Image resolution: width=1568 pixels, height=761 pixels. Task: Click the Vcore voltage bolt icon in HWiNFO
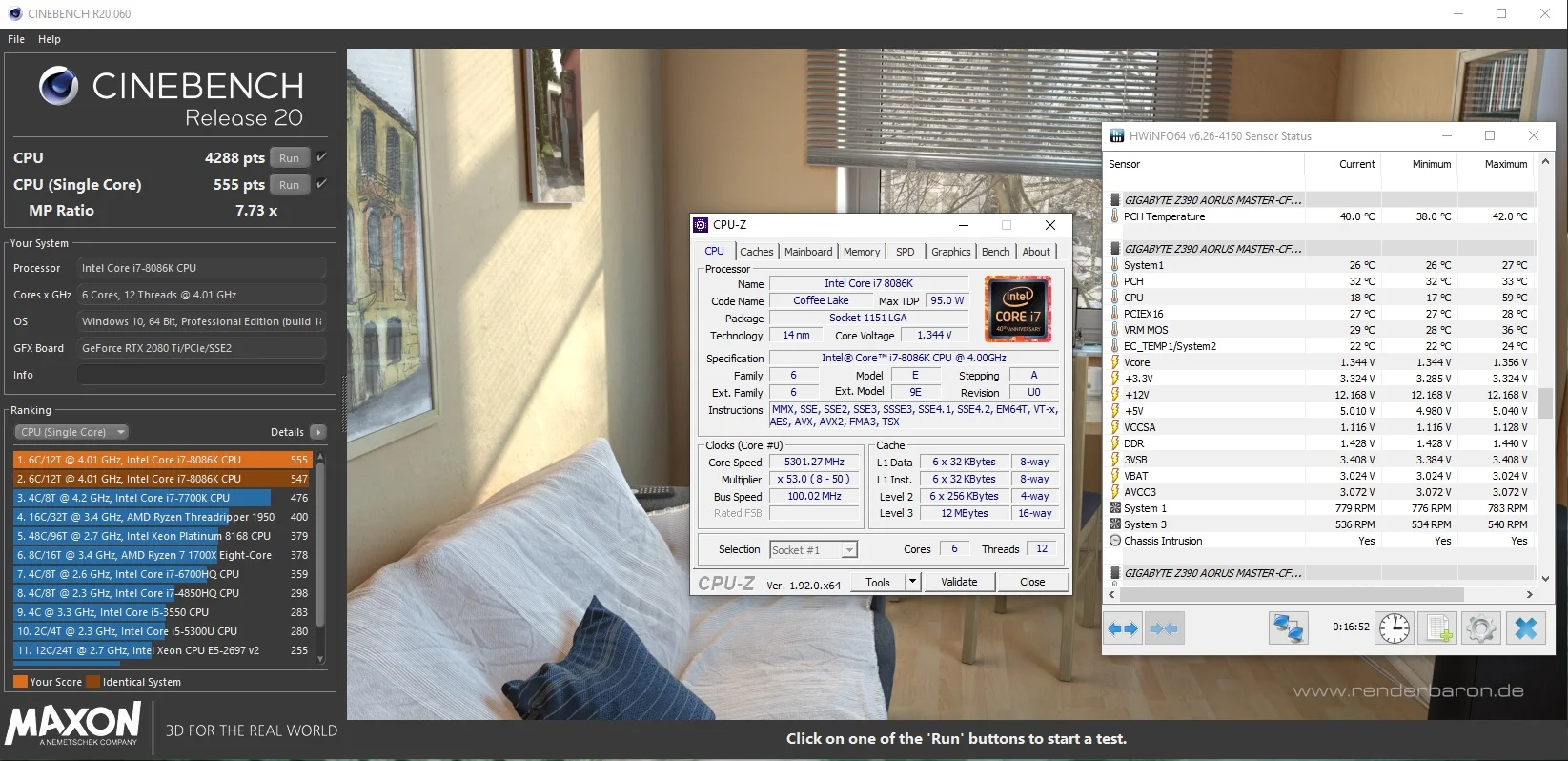(x=1115, y=362)
